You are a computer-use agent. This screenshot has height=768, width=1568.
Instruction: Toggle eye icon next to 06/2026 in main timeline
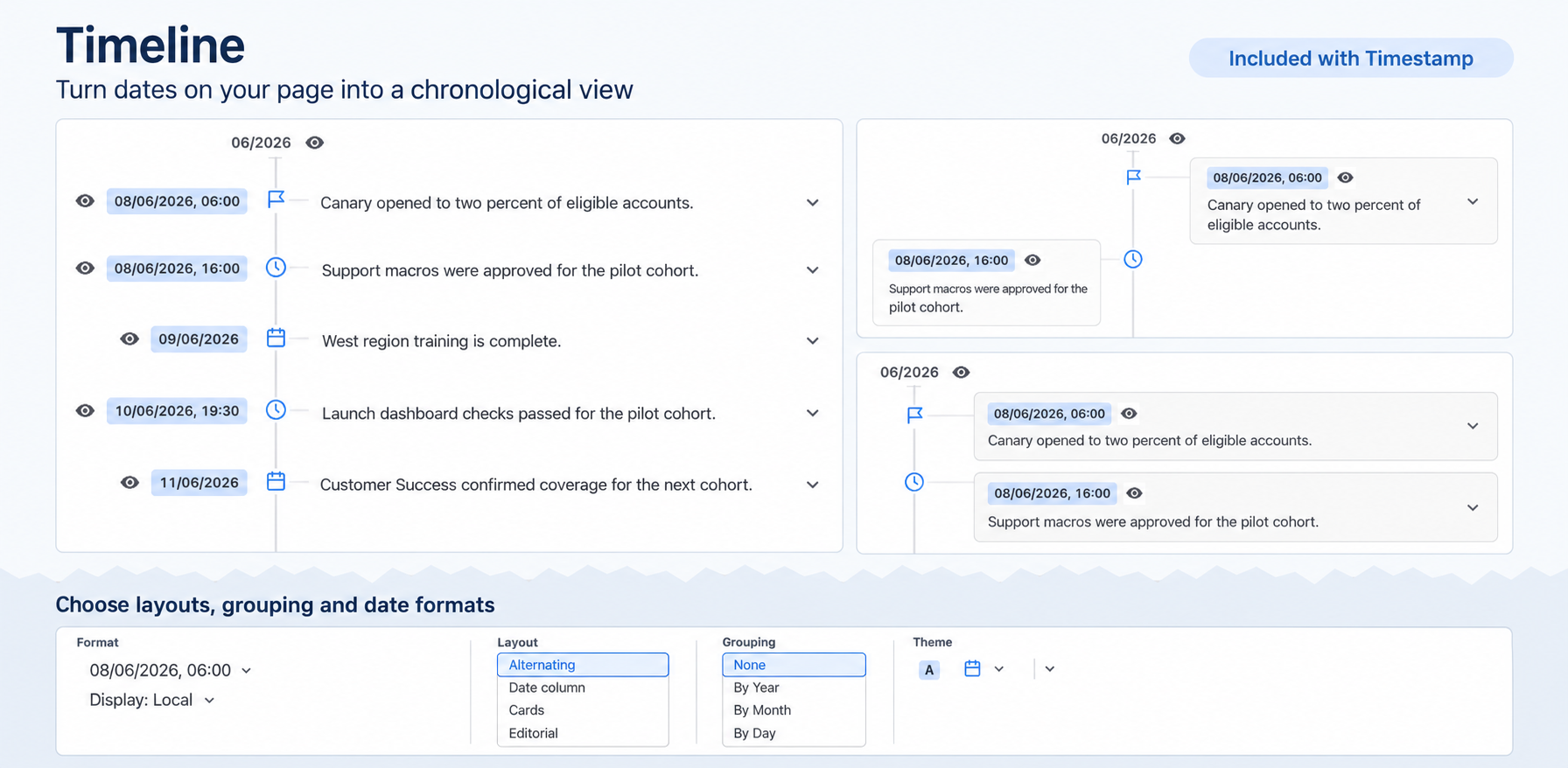coord(315,143)
